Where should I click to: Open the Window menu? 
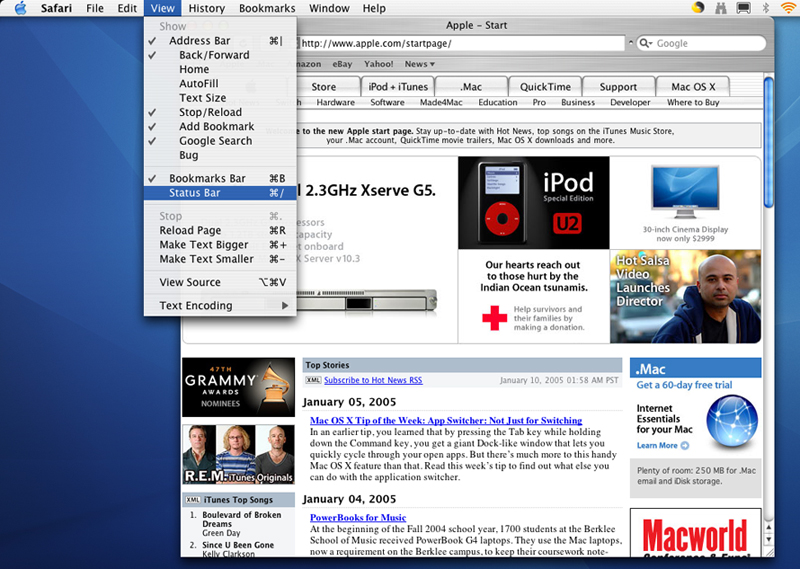[330, 8]
